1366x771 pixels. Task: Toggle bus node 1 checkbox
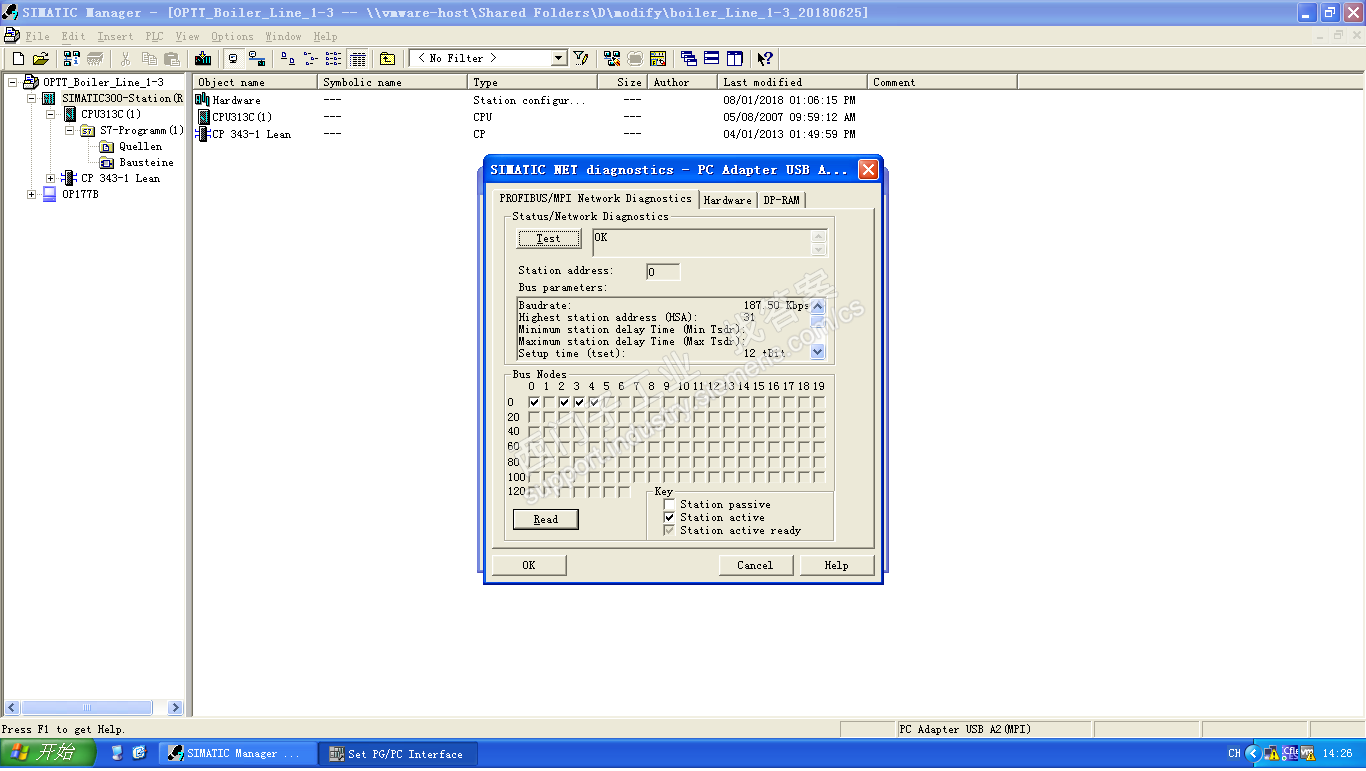[549, 402]
